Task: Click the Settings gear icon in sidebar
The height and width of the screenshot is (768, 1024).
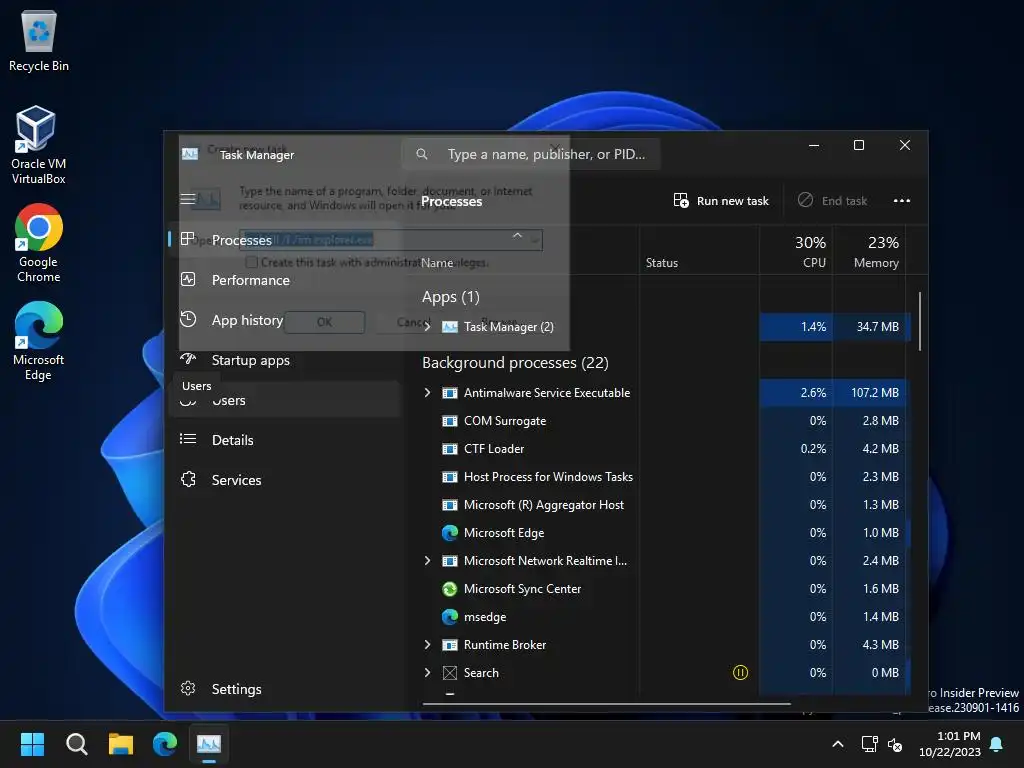Action: 188,688
